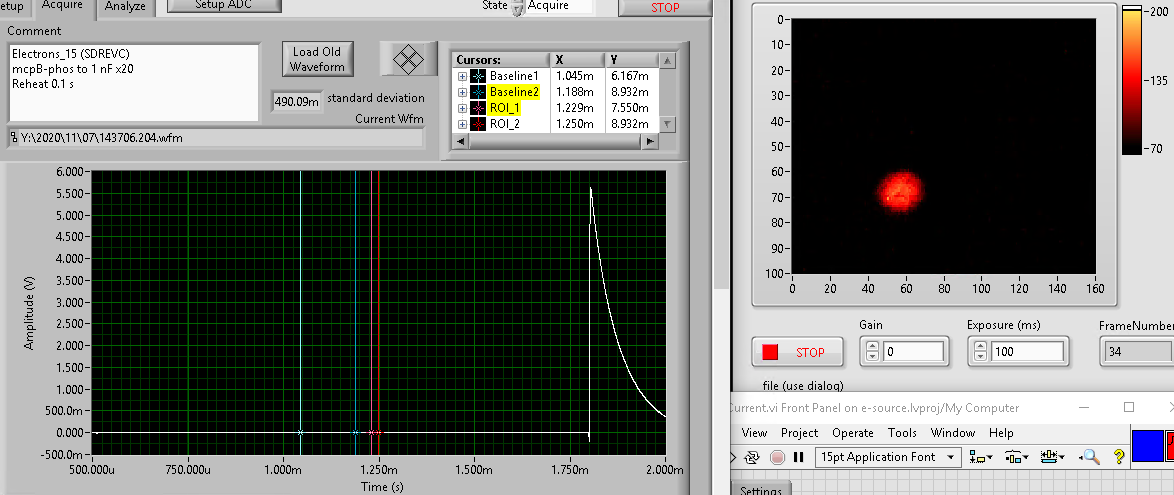Image resolution: width=1174 pixels, height=495 pixels.
Task: Click the FrameNumber indicator field
Action: click(x=1137, y=352)
